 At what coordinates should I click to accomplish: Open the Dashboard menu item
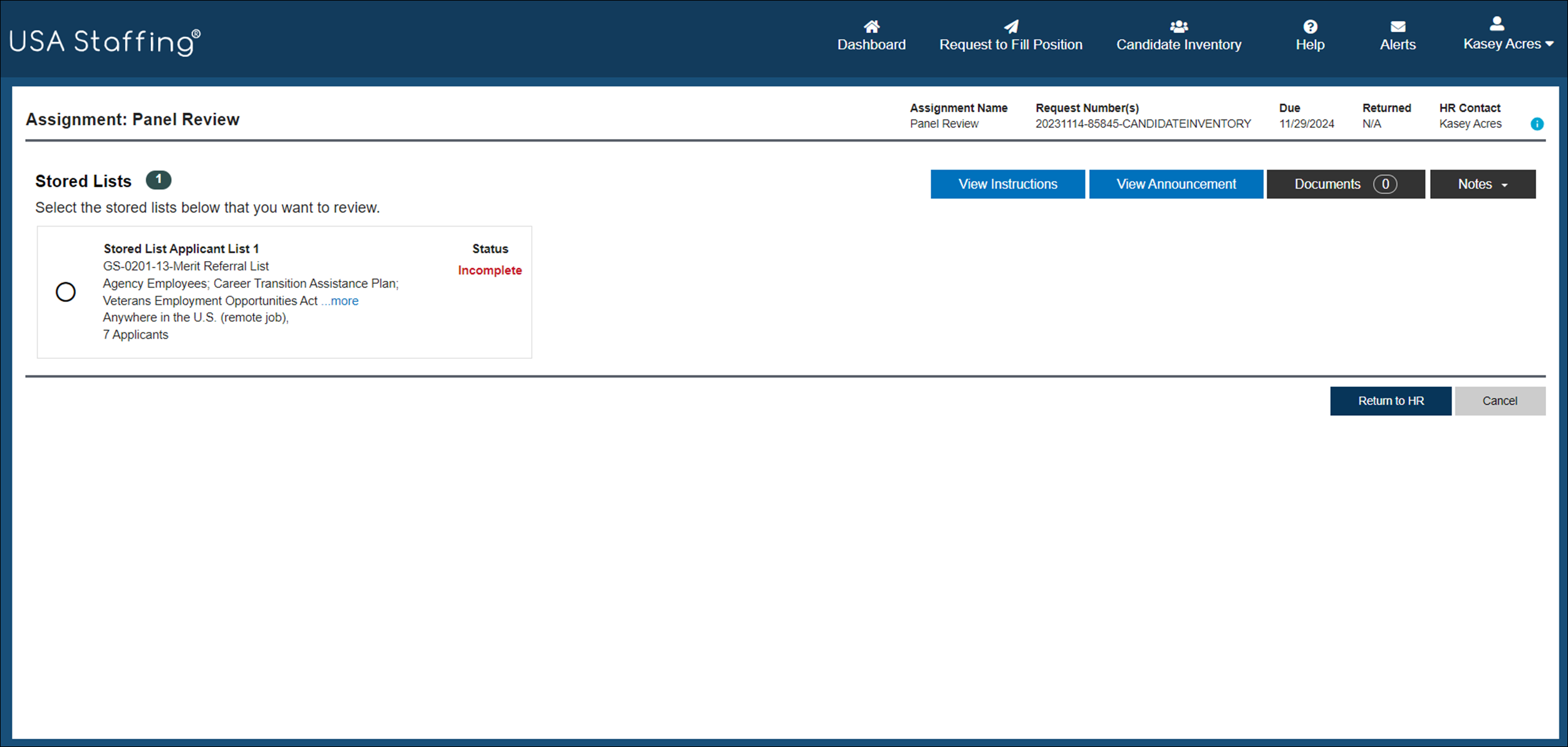[x=871, y=43]
